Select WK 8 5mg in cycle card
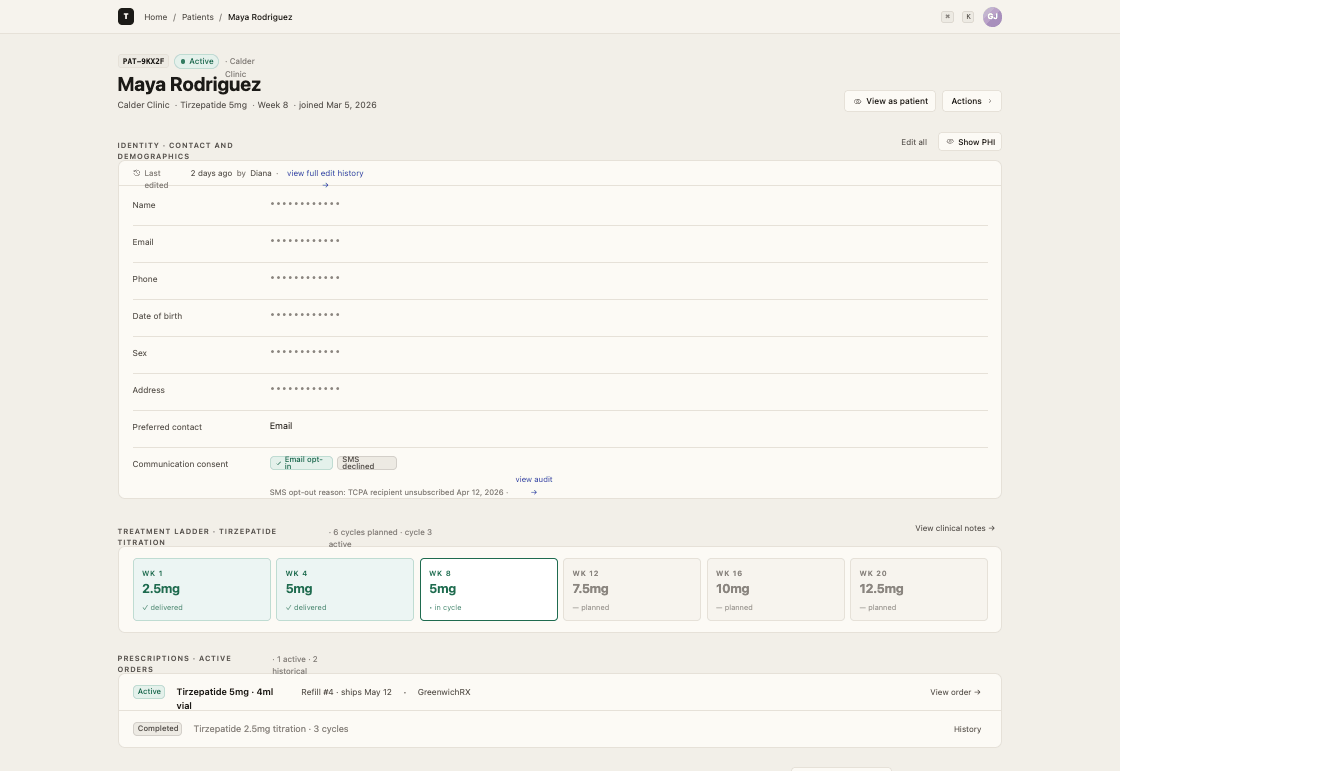The width and height of the screenshot is (1320, 771). [489, 590]
